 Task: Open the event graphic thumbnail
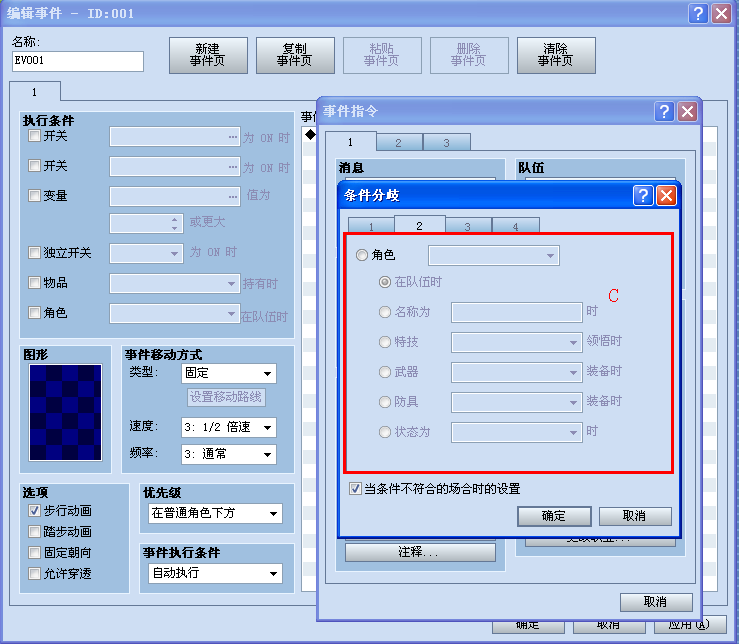(65, 412)
